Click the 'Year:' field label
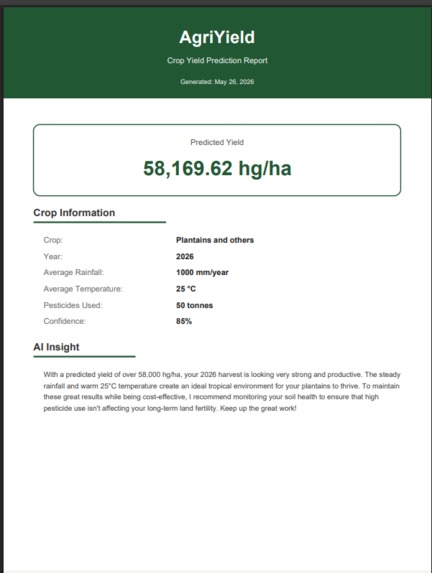Viewport: 432px width, 573px height. [x=53, y=257]
